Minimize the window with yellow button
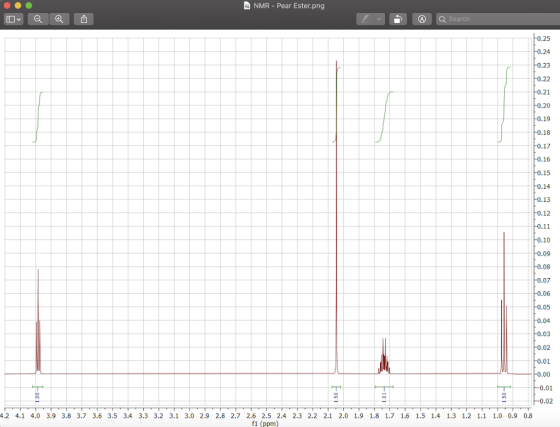Screen dimensions: 560x427 (x=18, y=5)
